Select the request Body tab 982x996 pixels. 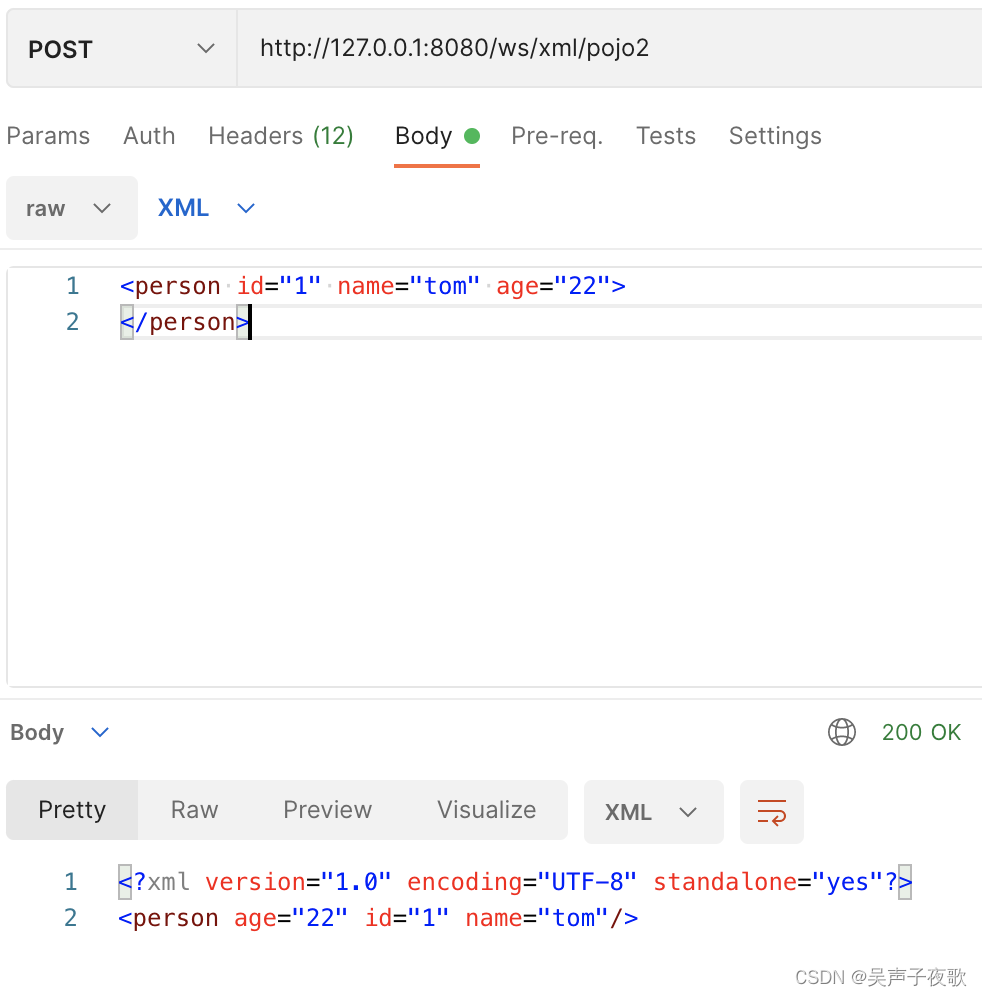coord(436,136)
